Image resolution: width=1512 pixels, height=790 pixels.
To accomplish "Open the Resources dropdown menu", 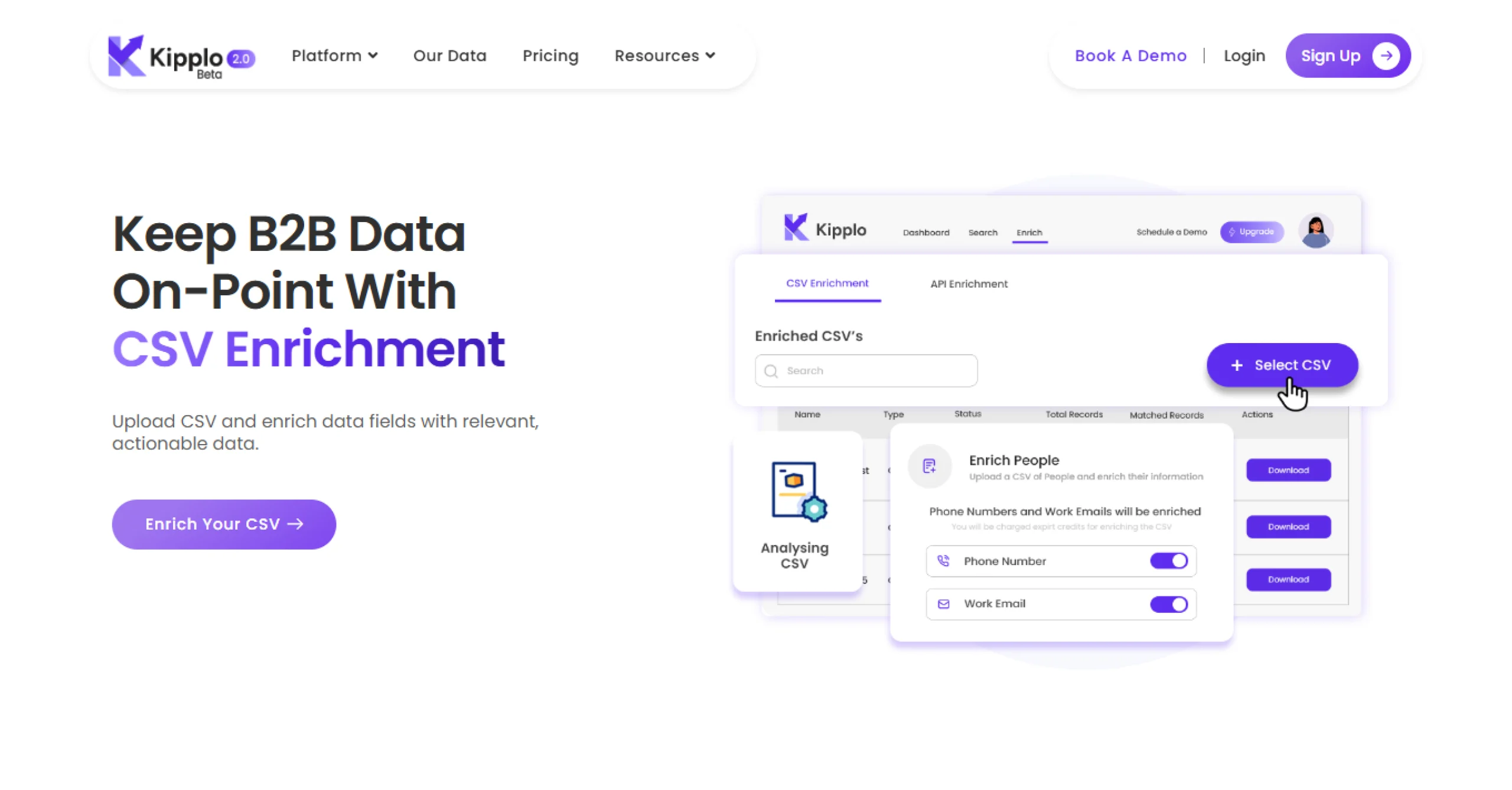I will [664, 56].
